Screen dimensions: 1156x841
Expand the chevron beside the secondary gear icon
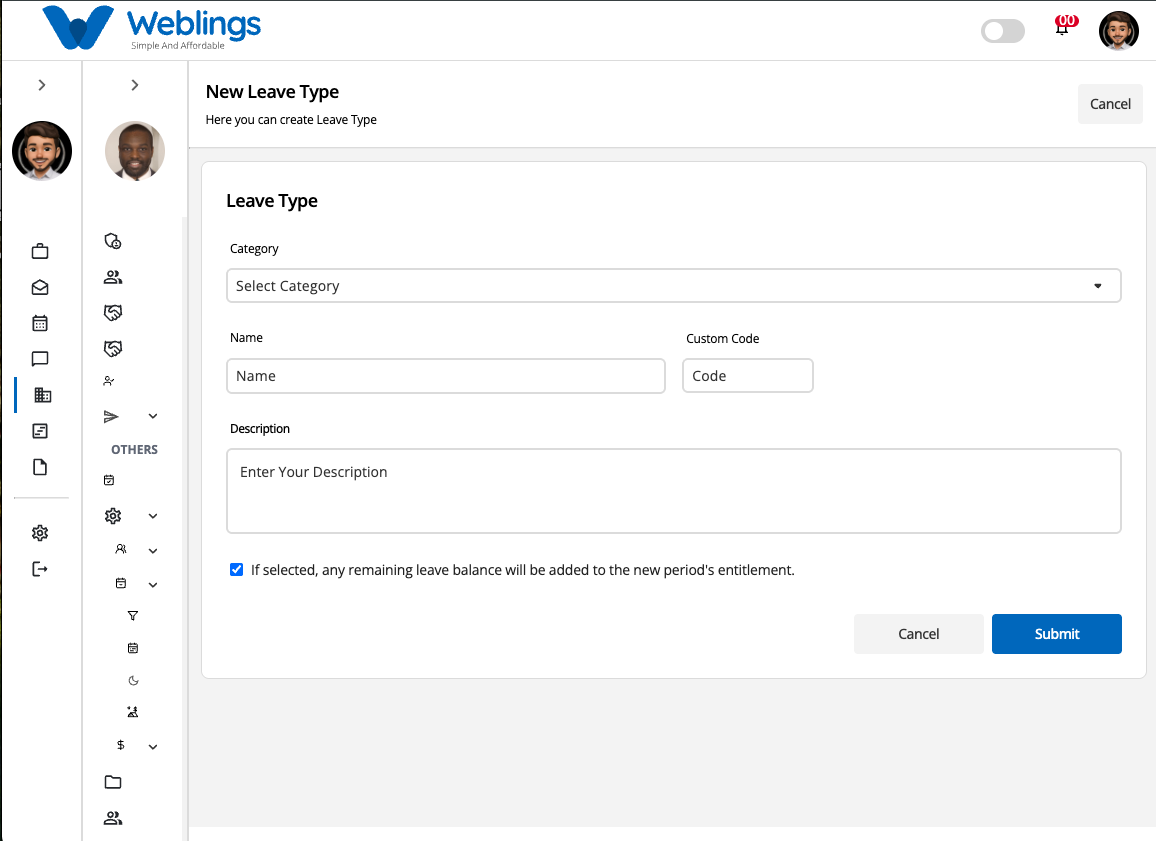(153, 516)
